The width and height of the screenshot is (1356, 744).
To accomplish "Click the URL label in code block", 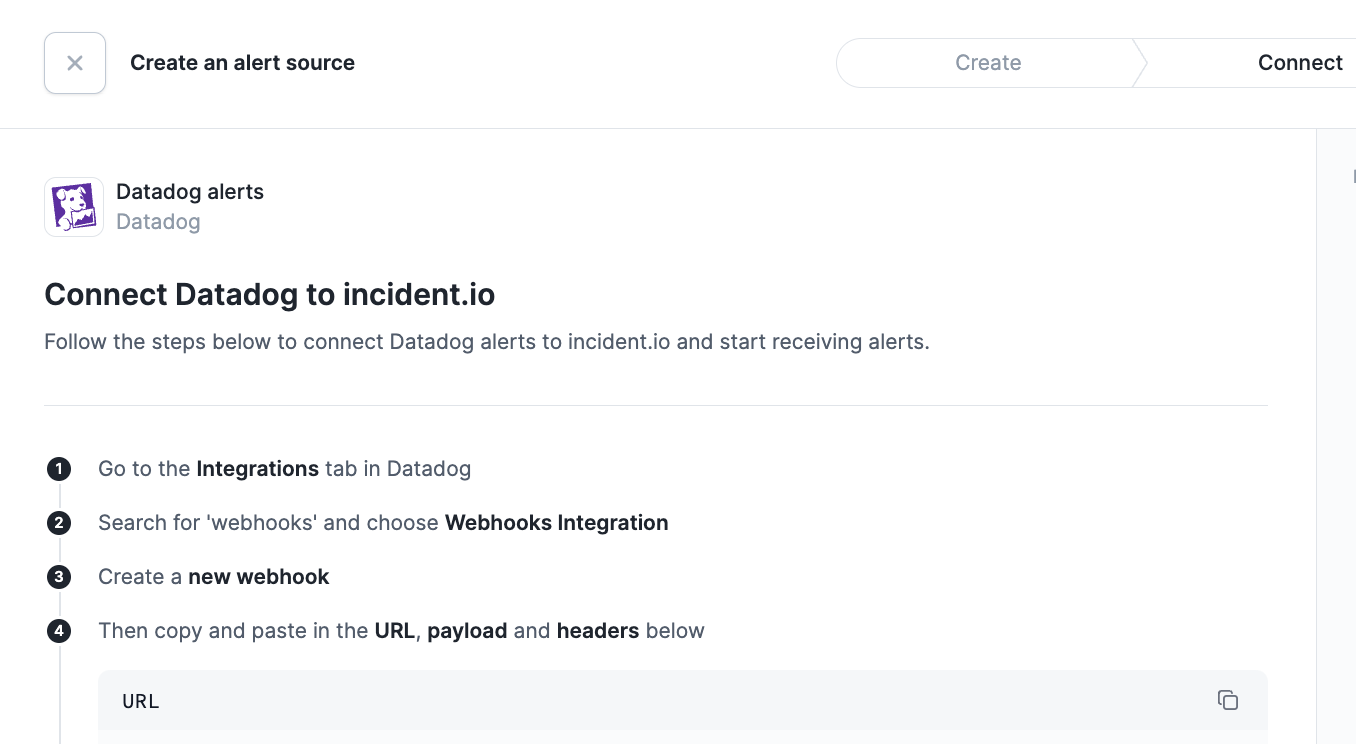I will coord(141,701).
